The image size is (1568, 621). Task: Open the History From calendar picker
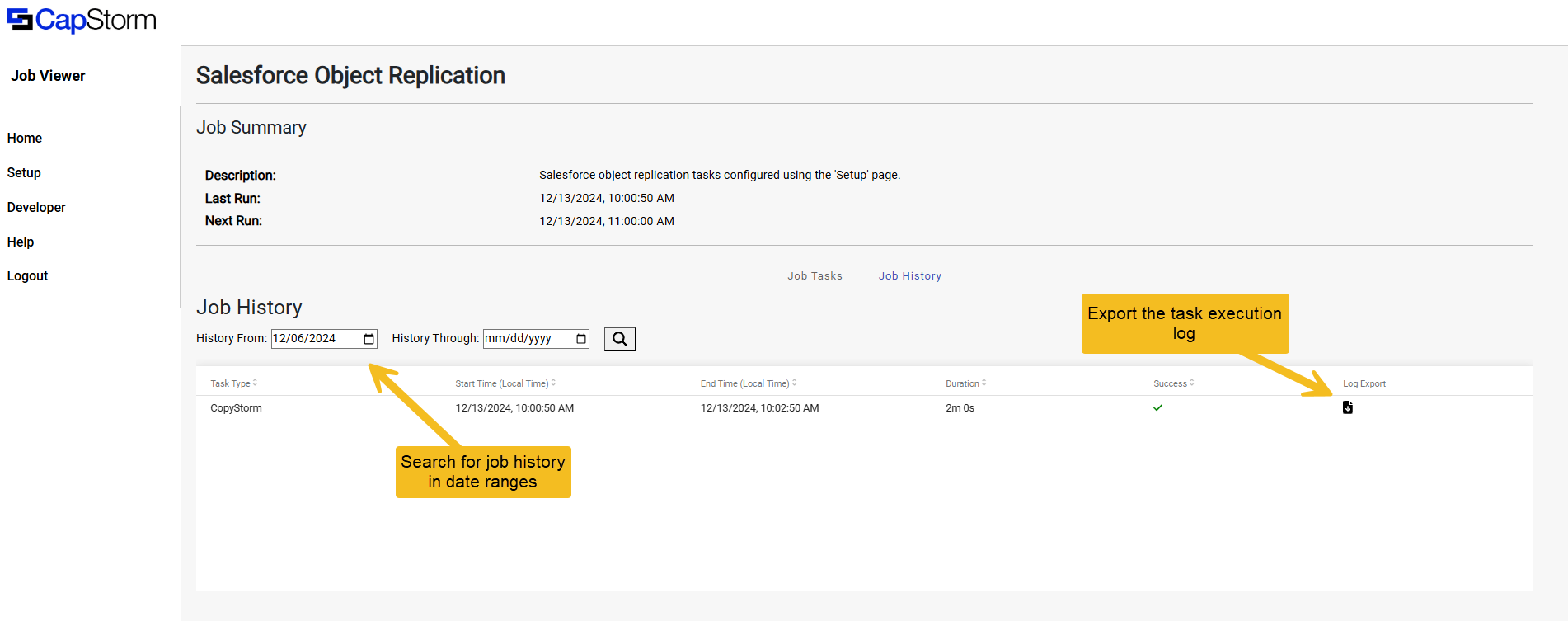pyautogui.click(x=369, y=339)
